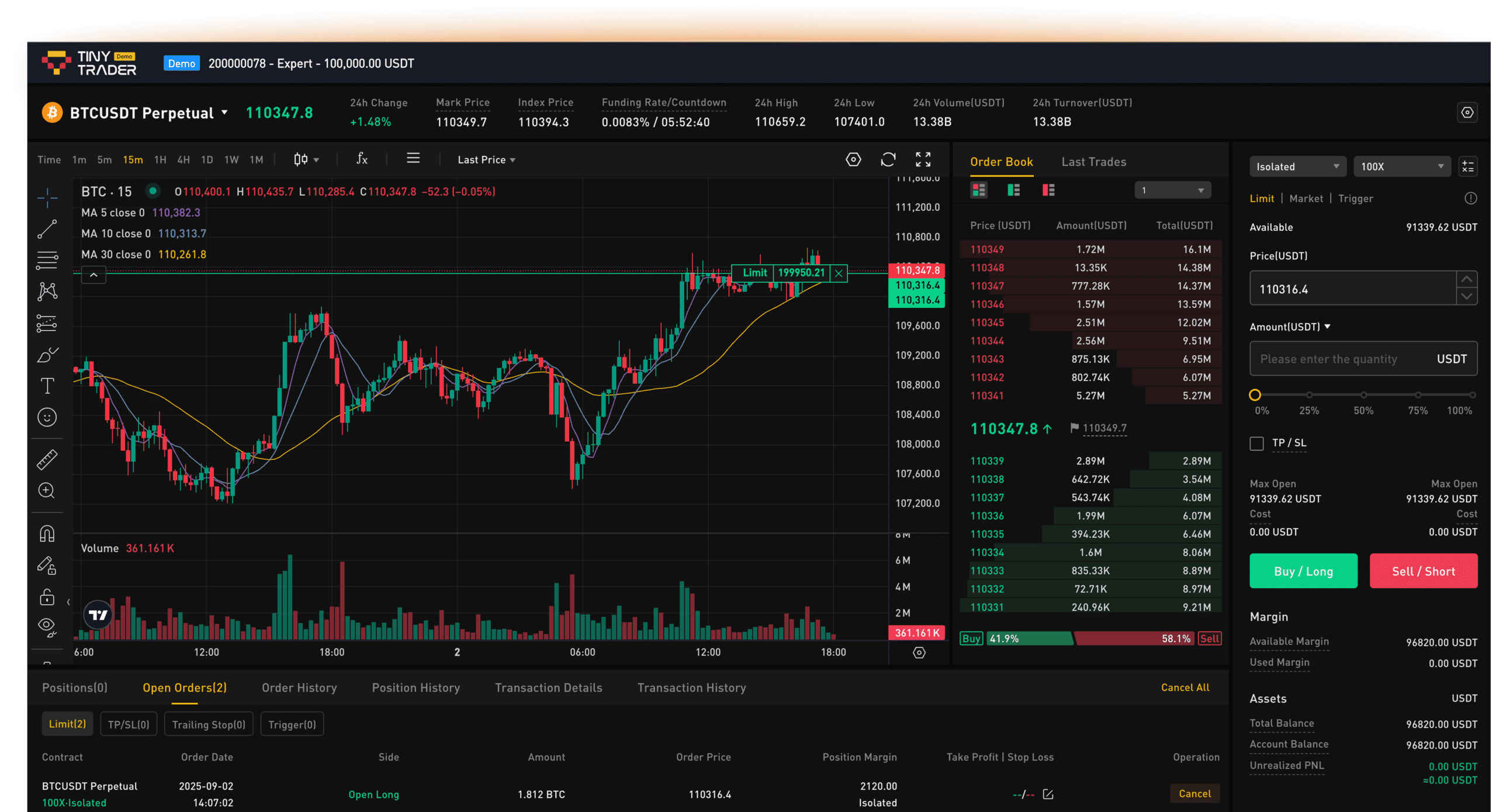The image size is (1496, 812).
Task: Open the Position History tab
Action: [x=415, y=688]
